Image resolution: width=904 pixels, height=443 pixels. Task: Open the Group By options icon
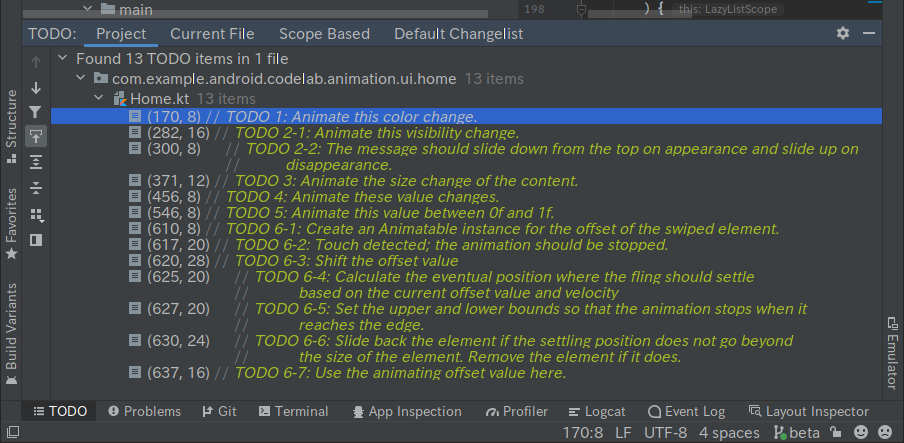click(36, 214)
